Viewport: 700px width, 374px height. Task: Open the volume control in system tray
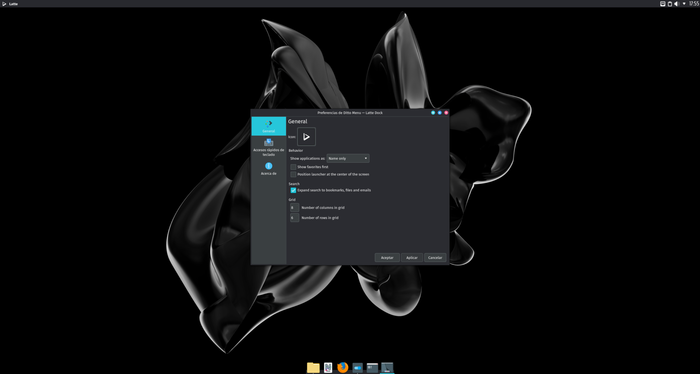pos(676,4)
